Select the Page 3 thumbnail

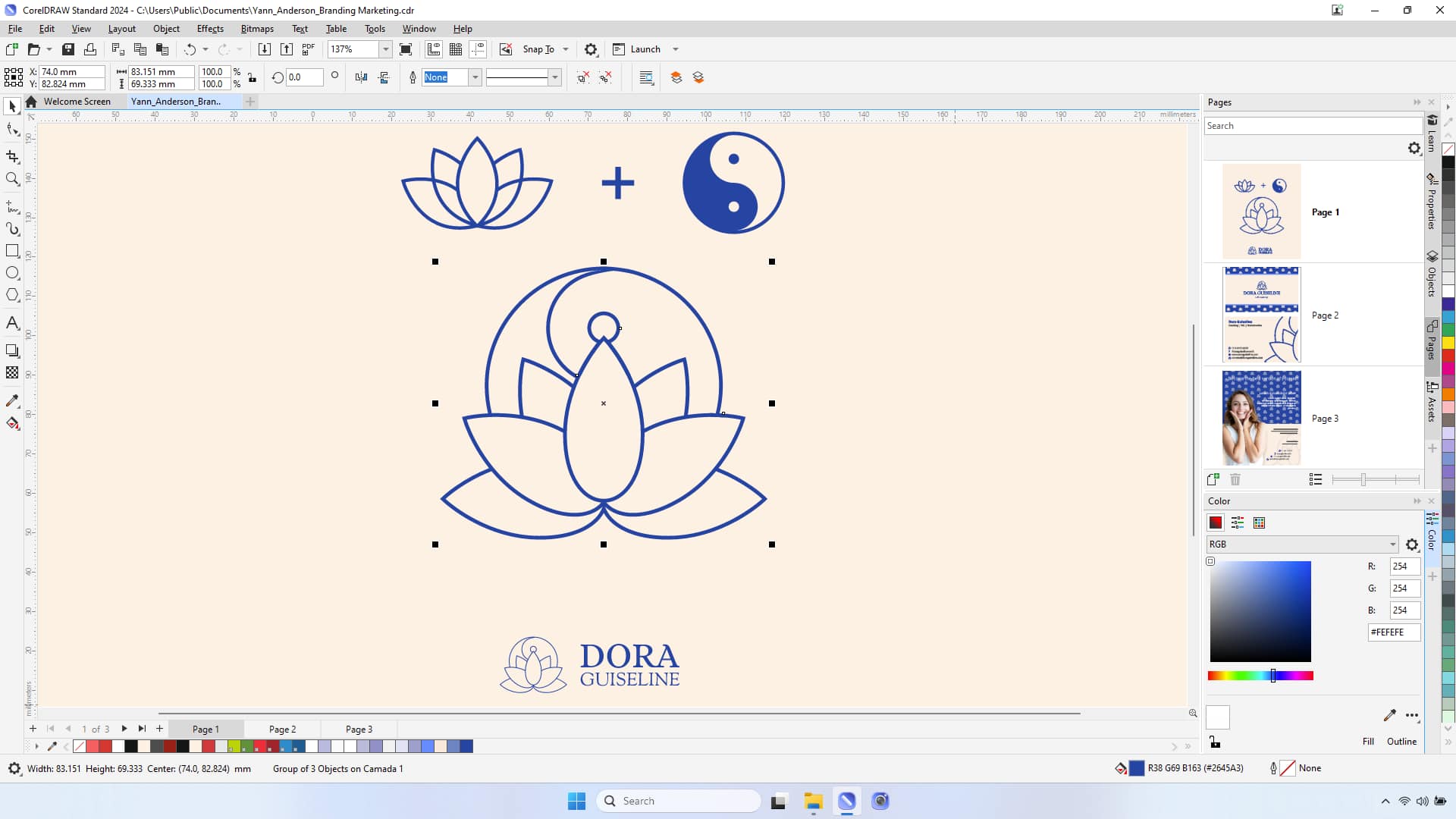pyautogui.click(x=1261, y=418)
